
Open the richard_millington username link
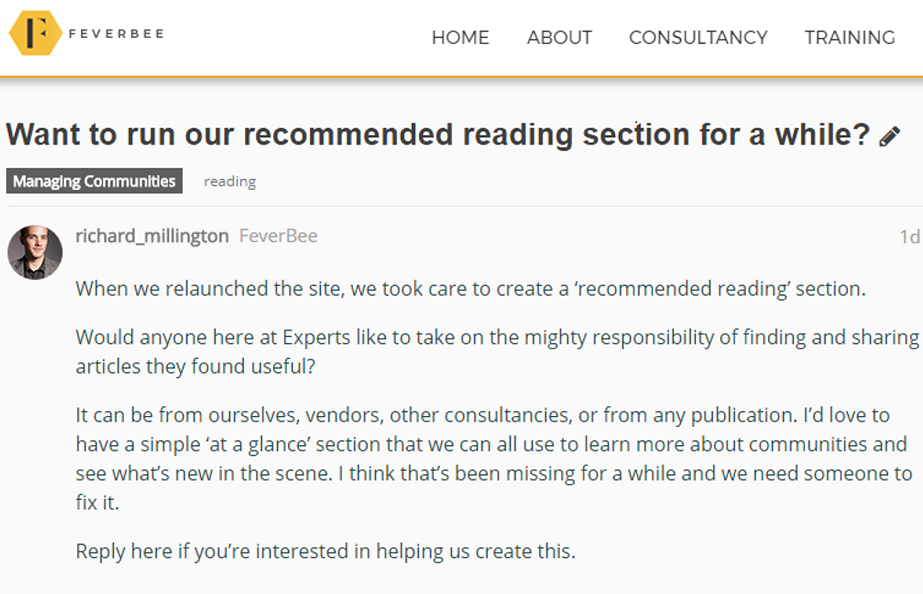coord(152,236)
